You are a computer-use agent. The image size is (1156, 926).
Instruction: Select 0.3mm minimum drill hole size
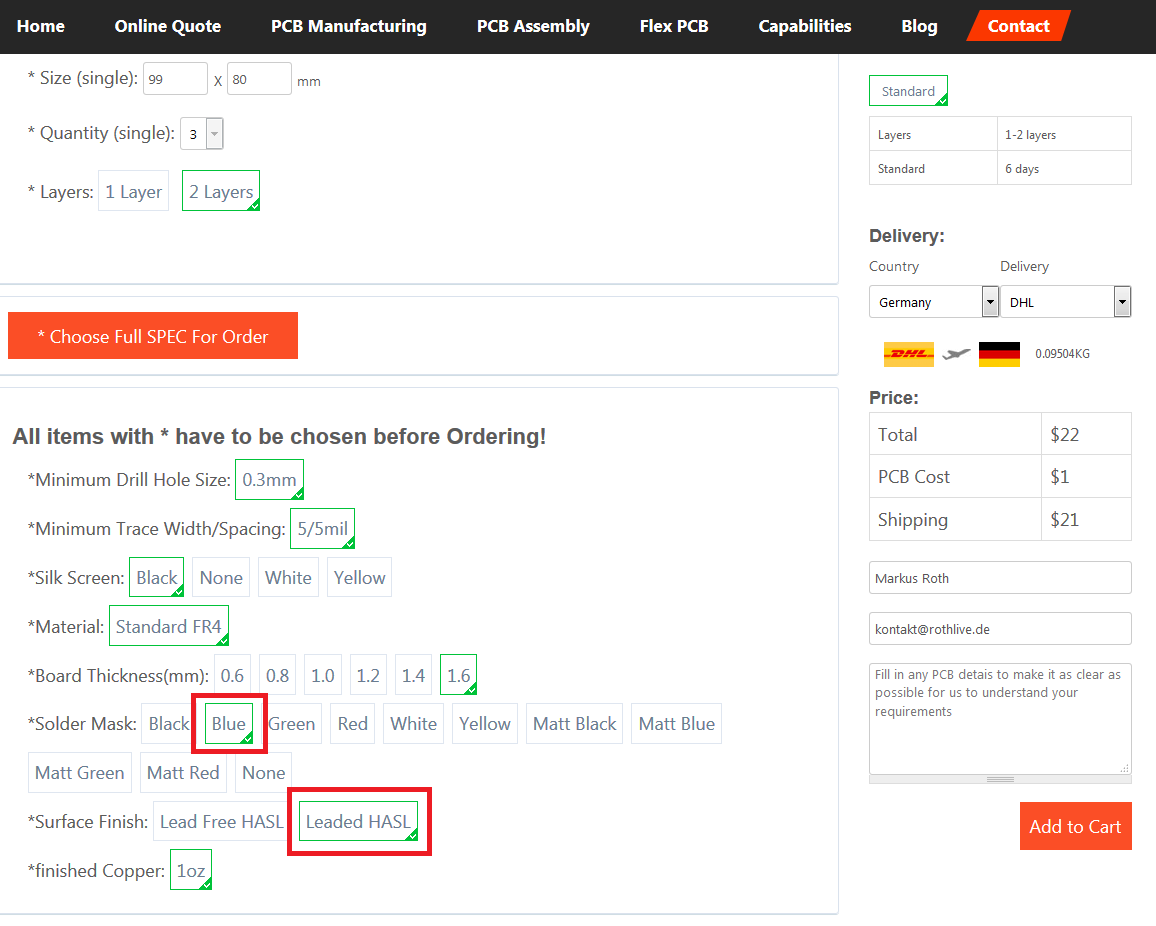pyautogui.click(x=269, y=479)
